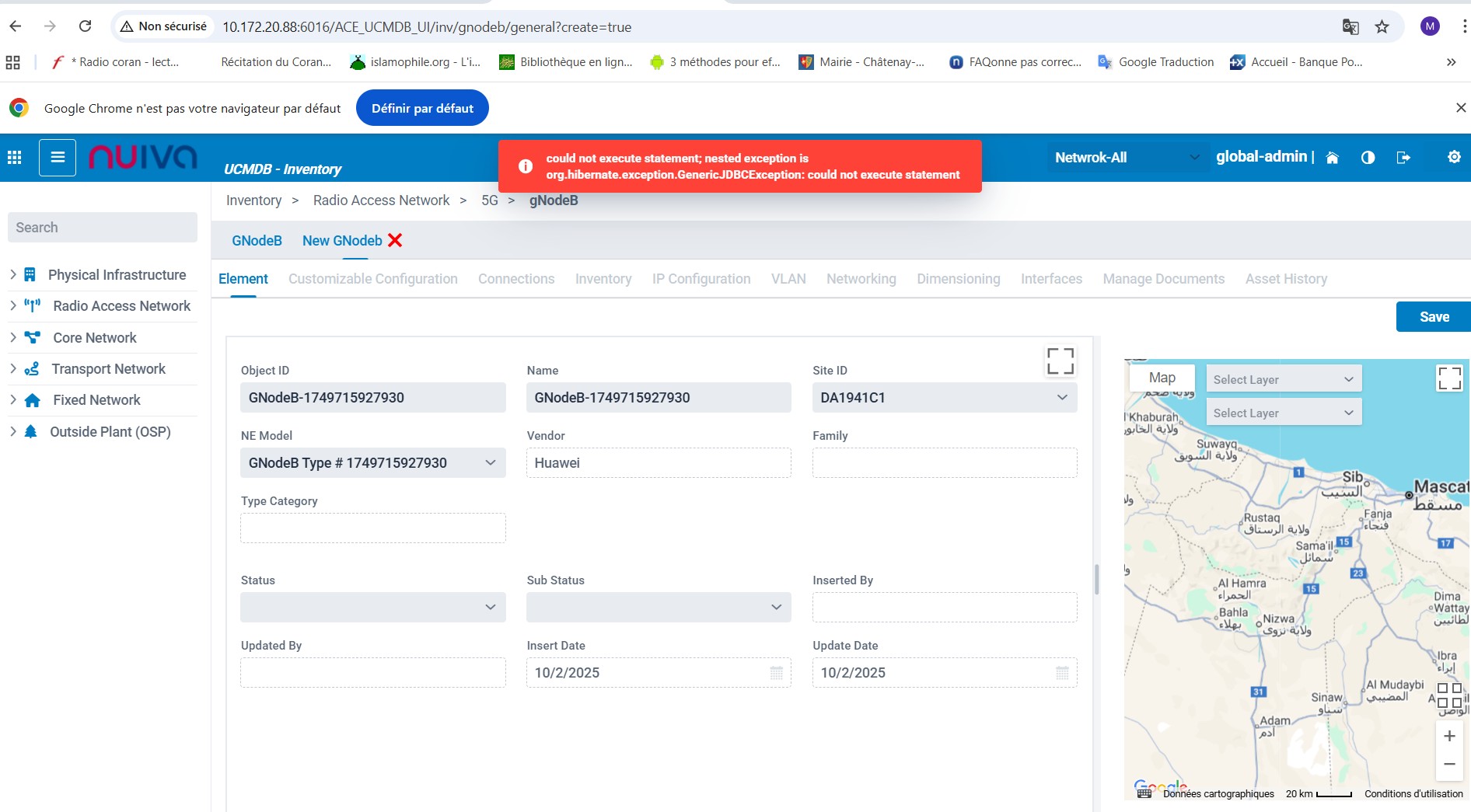Open the hamburger menu button
This screenshot has width=1471, height=812.
pyautogui.click(x=58, y=157)
